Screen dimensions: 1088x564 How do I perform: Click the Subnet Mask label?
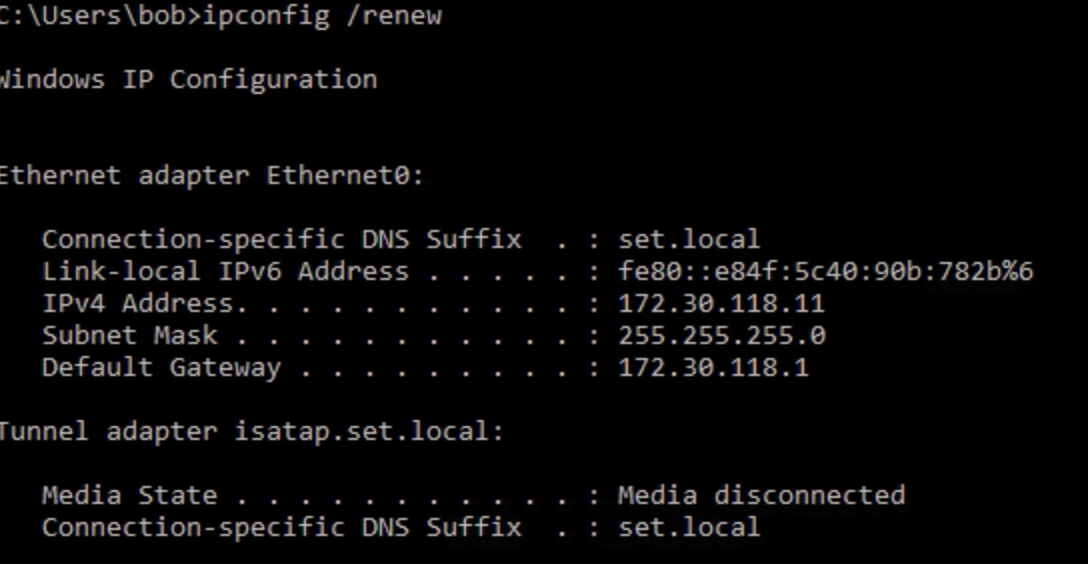coord(129,336)
